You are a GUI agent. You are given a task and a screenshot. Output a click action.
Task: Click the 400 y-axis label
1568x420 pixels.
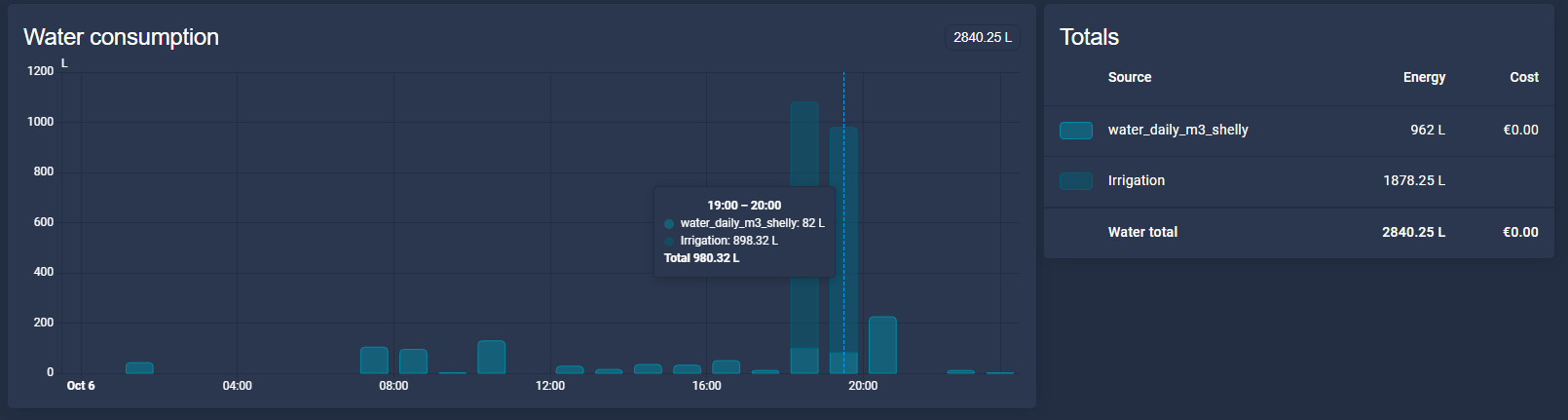click(x=44, y=272)
